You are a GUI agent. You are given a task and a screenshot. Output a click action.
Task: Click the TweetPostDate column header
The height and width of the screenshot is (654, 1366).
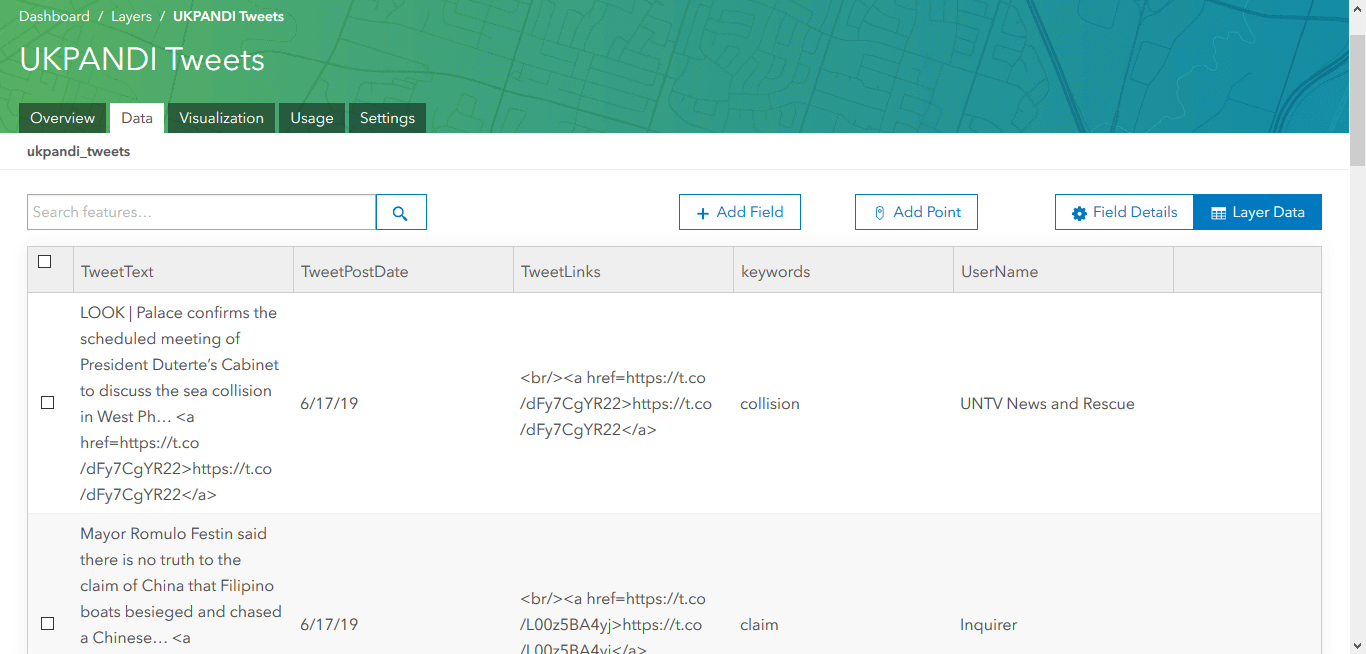[x=403, y=271]
